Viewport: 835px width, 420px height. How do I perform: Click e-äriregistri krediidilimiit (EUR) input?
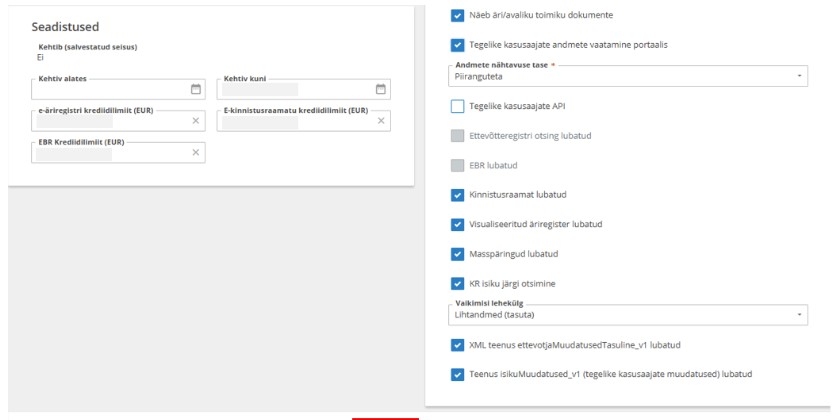[x=118, y=121]
